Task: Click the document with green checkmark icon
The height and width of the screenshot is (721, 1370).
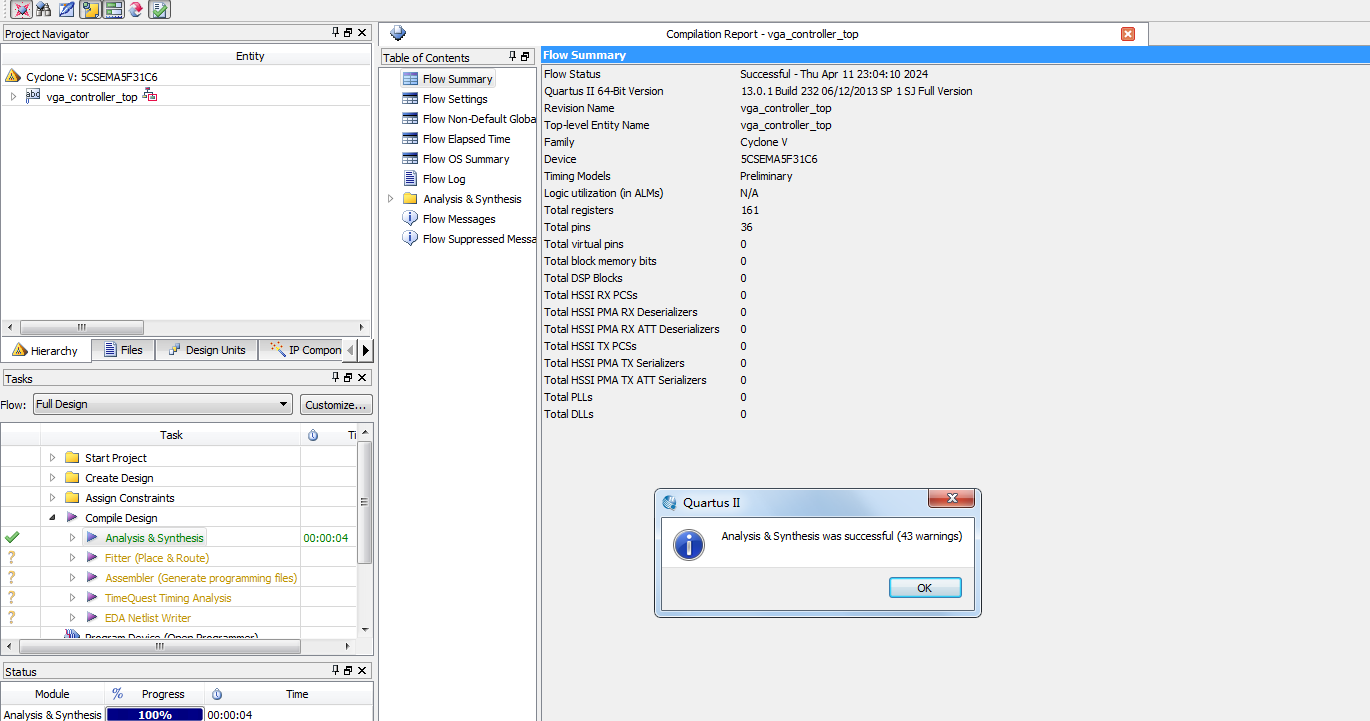Action: coord(159,10)
